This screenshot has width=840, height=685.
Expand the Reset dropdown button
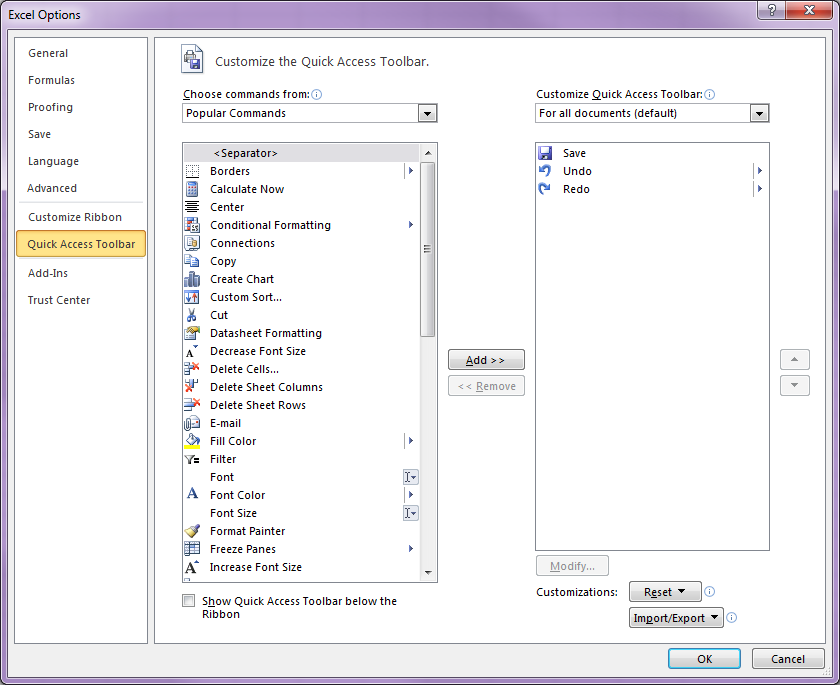(x=665, y=592)
